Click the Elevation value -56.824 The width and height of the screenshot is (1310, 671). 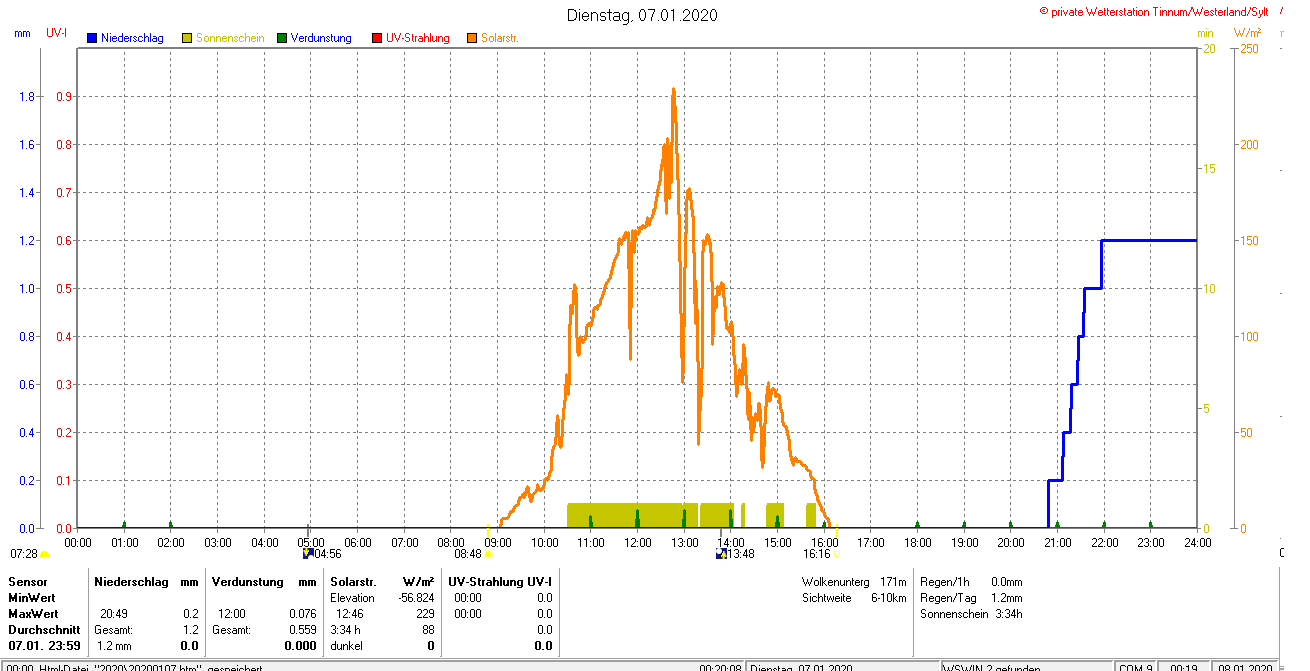tap(414, 597)
